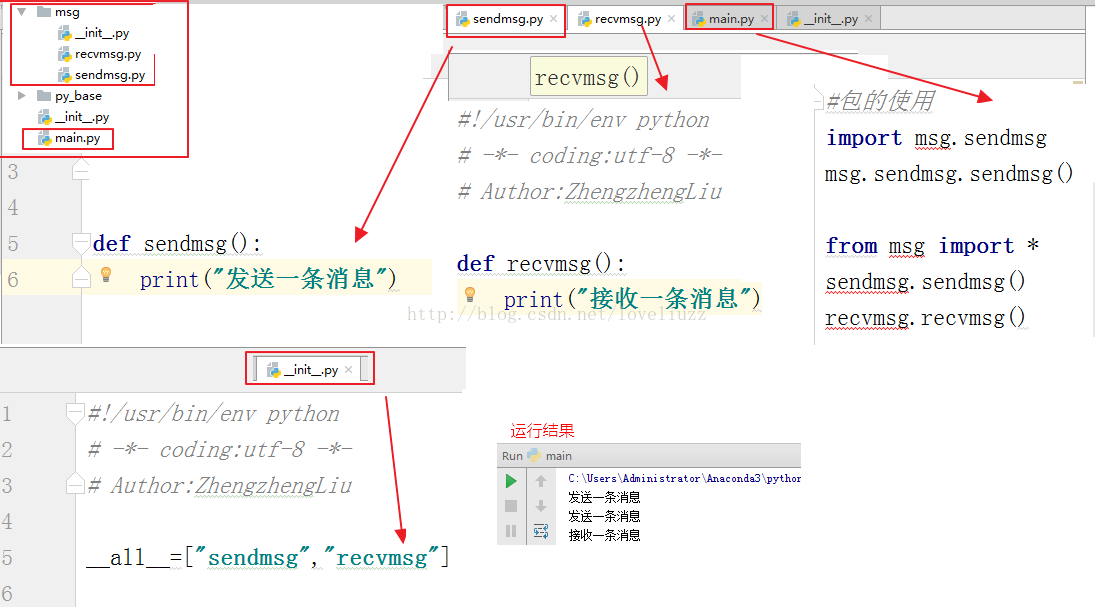The width and height of the screenshot is (1095, 607).
Task: Click the msg folder icon
Action: [x=44, y=11]
